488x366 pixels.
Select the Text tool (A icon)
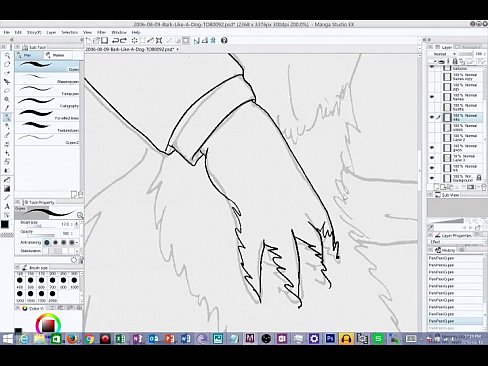coord(7,206)
